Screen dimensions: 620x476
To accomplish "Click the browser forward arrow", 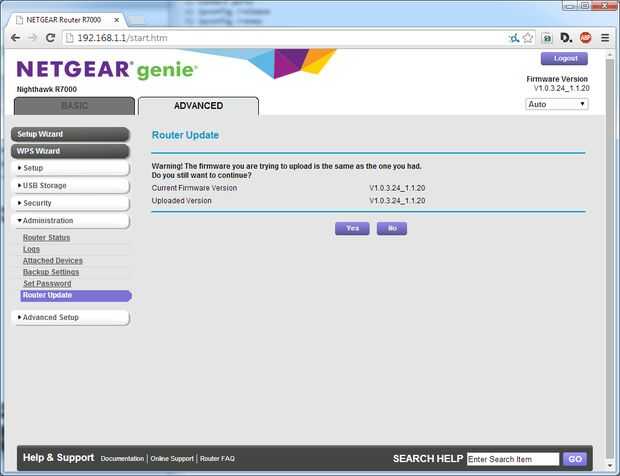I will (x=33, y=38).
